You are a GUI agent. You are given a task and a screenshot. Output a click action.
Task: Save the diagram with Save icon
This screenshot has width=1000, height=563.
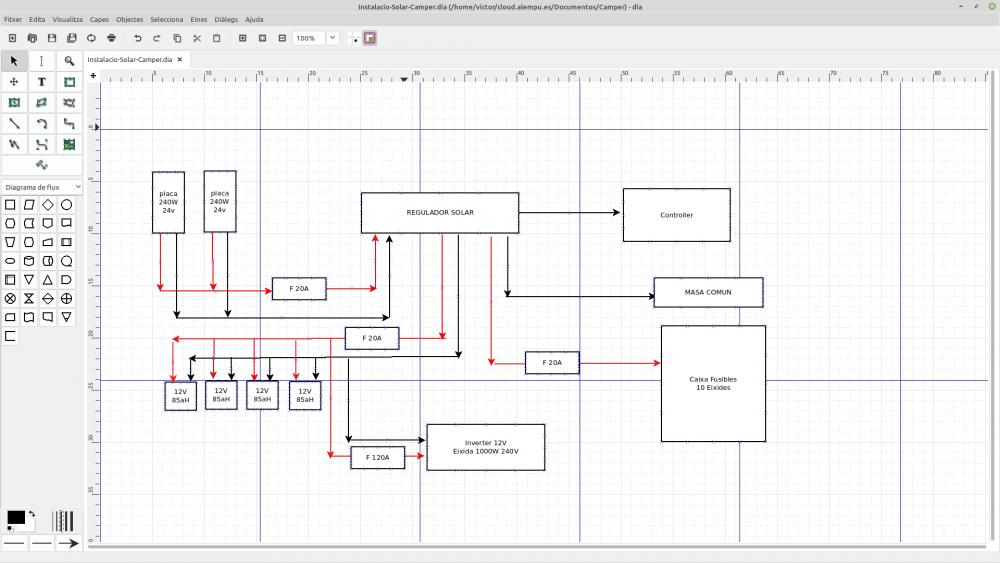coord(52,38)
